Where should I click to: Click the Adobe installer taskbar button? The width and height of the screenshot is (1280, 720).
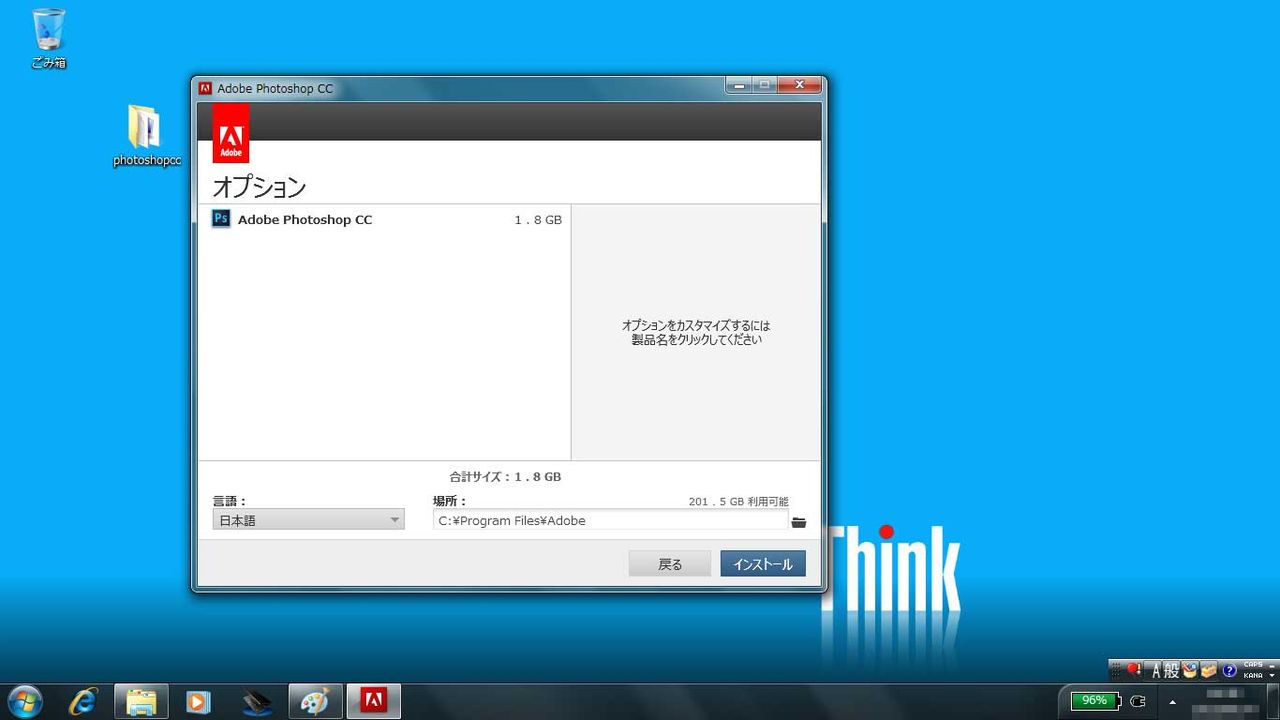click(374, 701)
